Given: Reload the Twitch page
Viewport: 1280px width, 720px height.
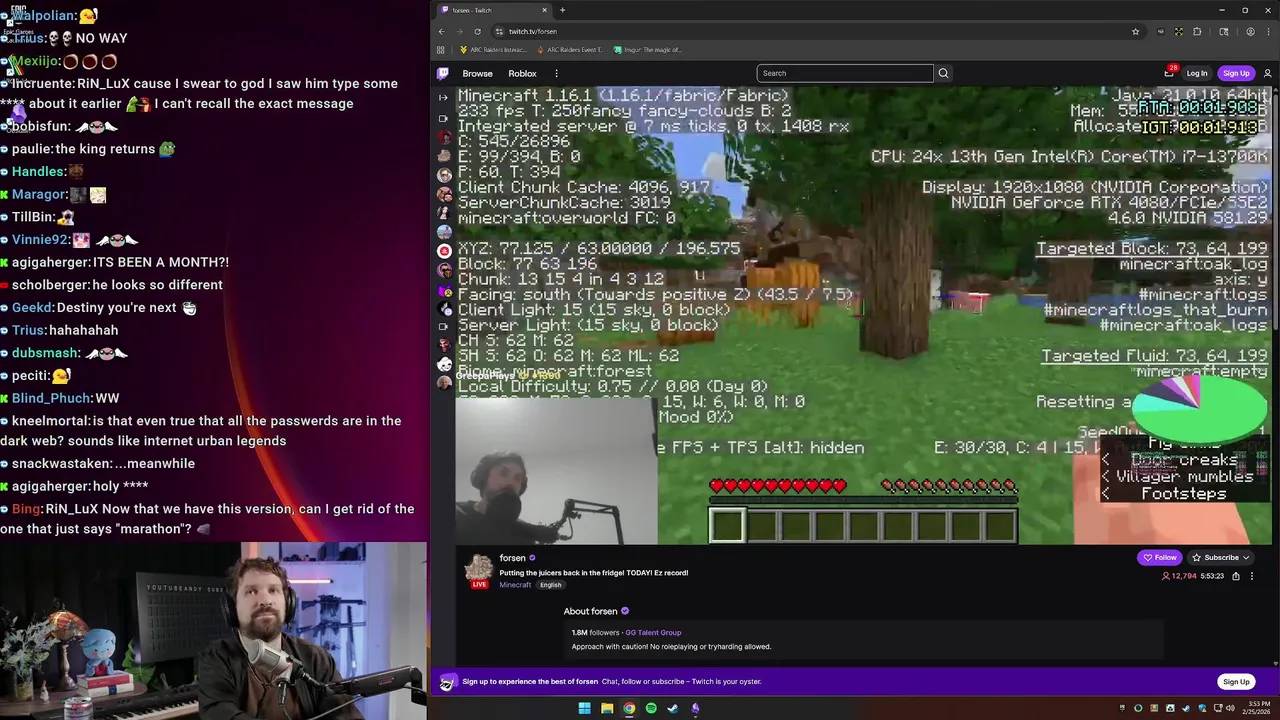Looking at the screenshot, I should coord(477,31).
